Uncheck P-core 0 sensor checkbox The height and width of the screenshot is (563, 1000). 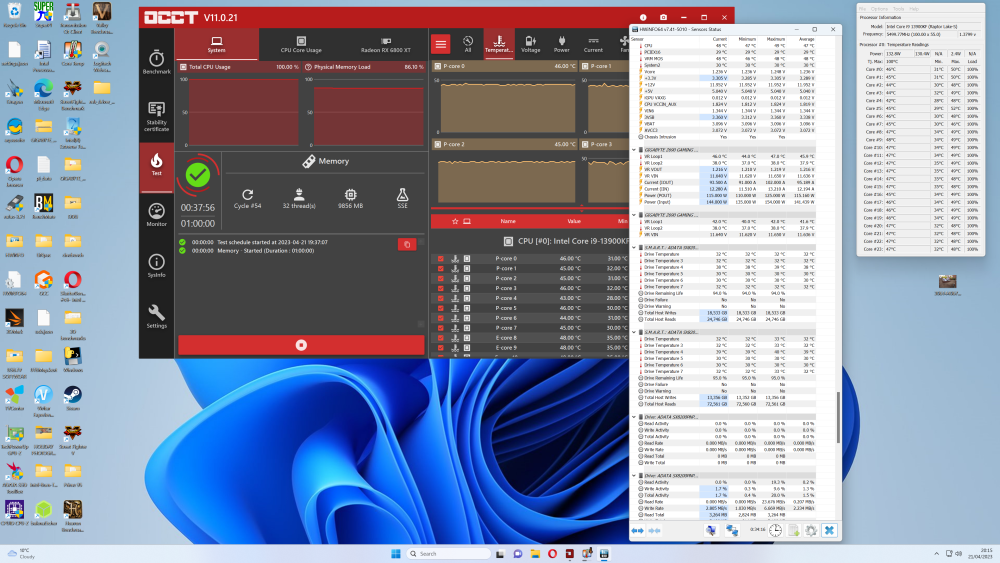(x=441, y=259)
